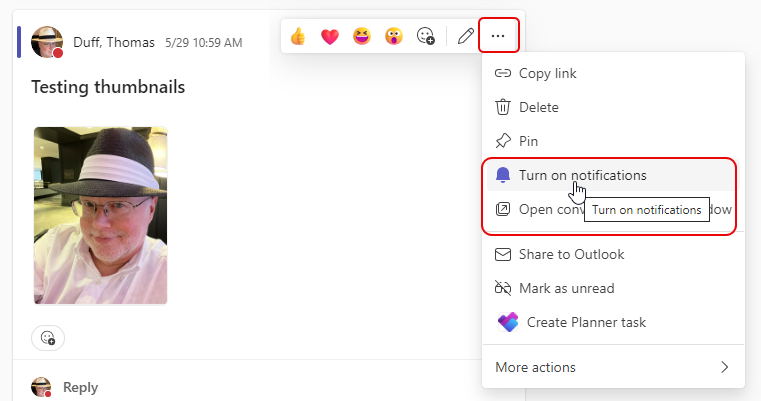Add reaction using icon below the photo
Image resolution: width=761 pixels, height=401 pixels.
pos(48,338)
